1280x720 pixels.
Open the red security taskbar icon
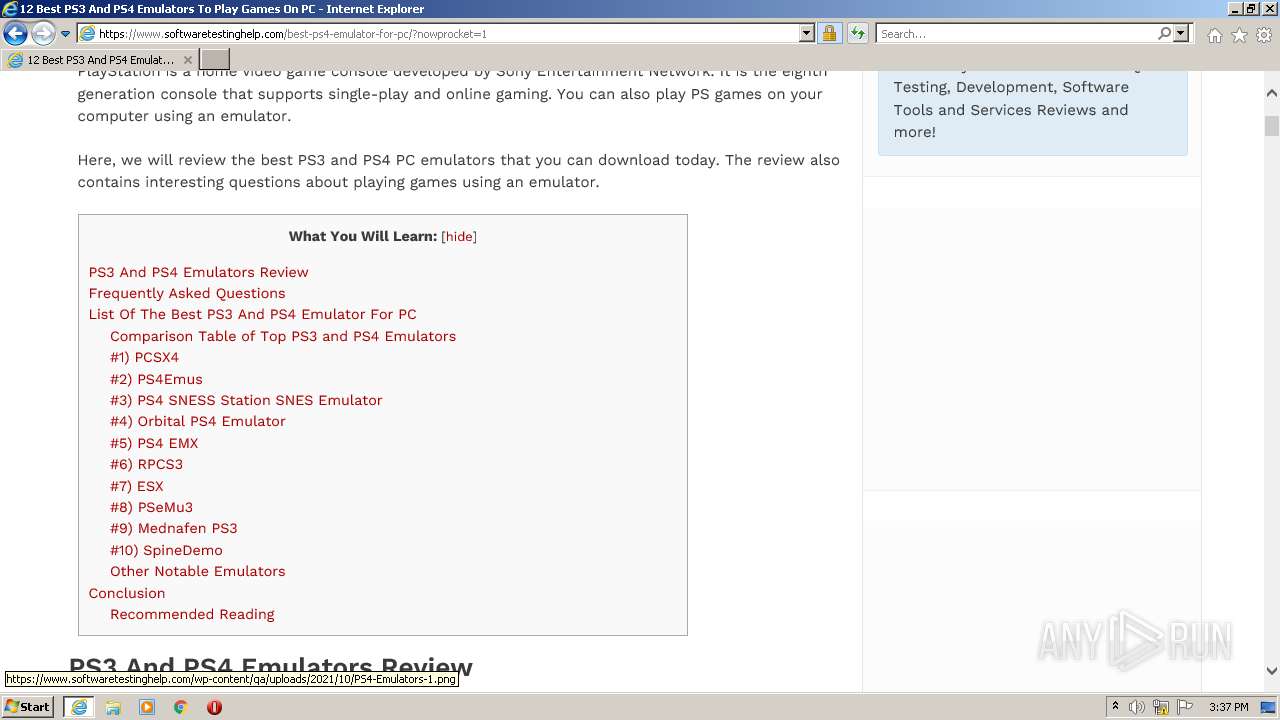[214, 707]
